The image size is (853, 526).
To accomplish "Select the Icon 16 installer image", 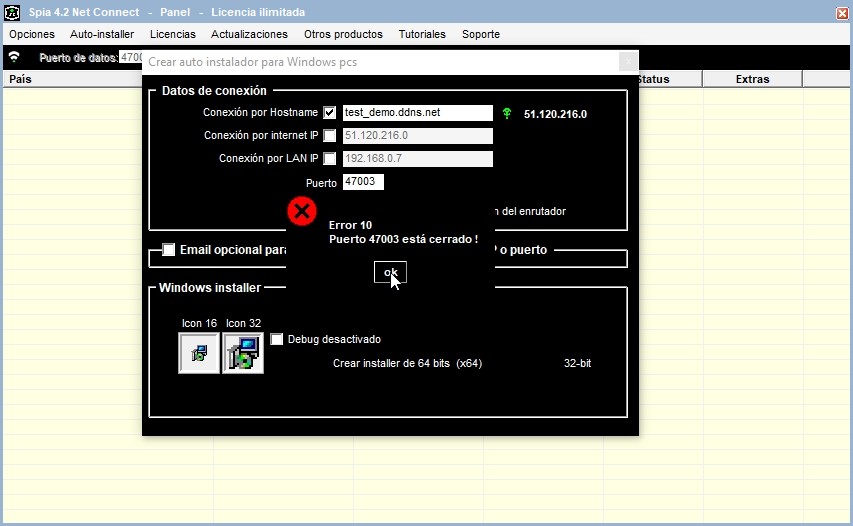I will 199,354.
